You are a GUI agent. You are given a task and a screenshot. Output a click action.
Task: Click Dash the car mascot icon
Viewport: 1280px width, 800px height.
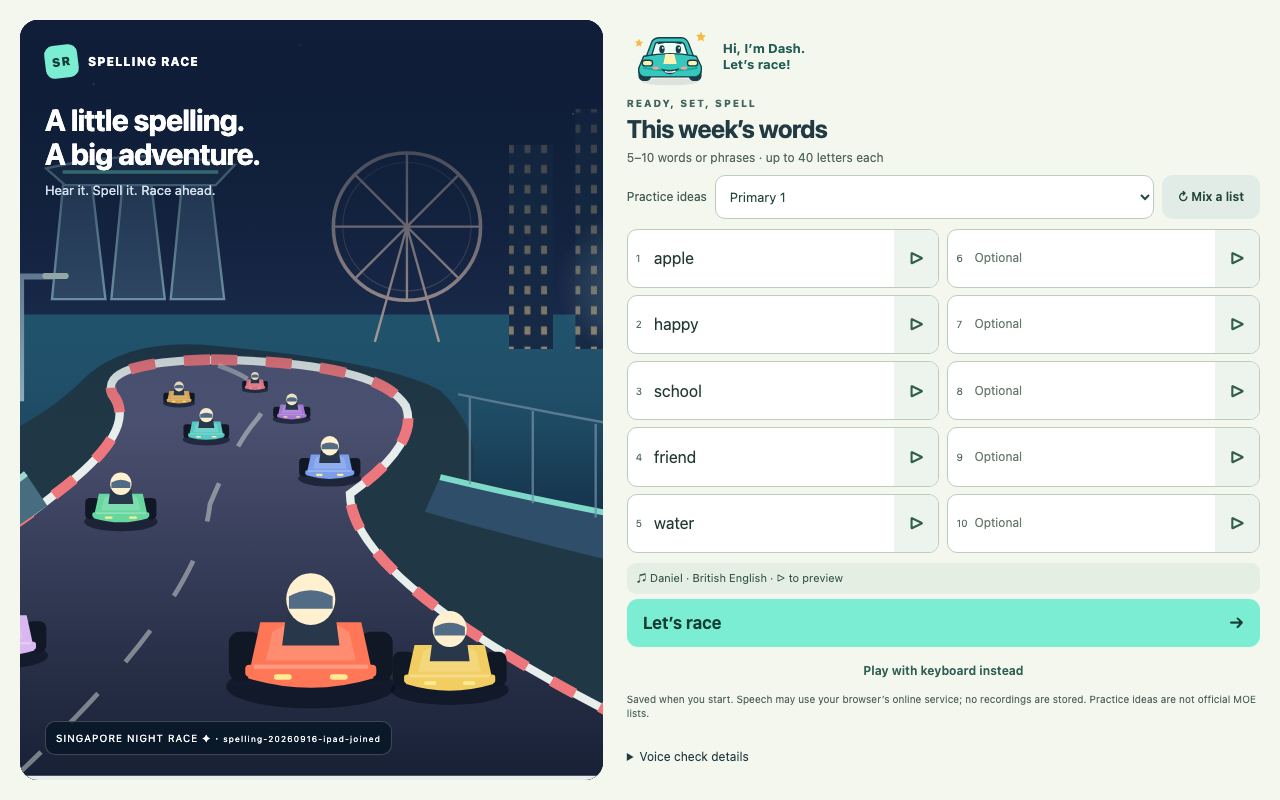[670, 57]
